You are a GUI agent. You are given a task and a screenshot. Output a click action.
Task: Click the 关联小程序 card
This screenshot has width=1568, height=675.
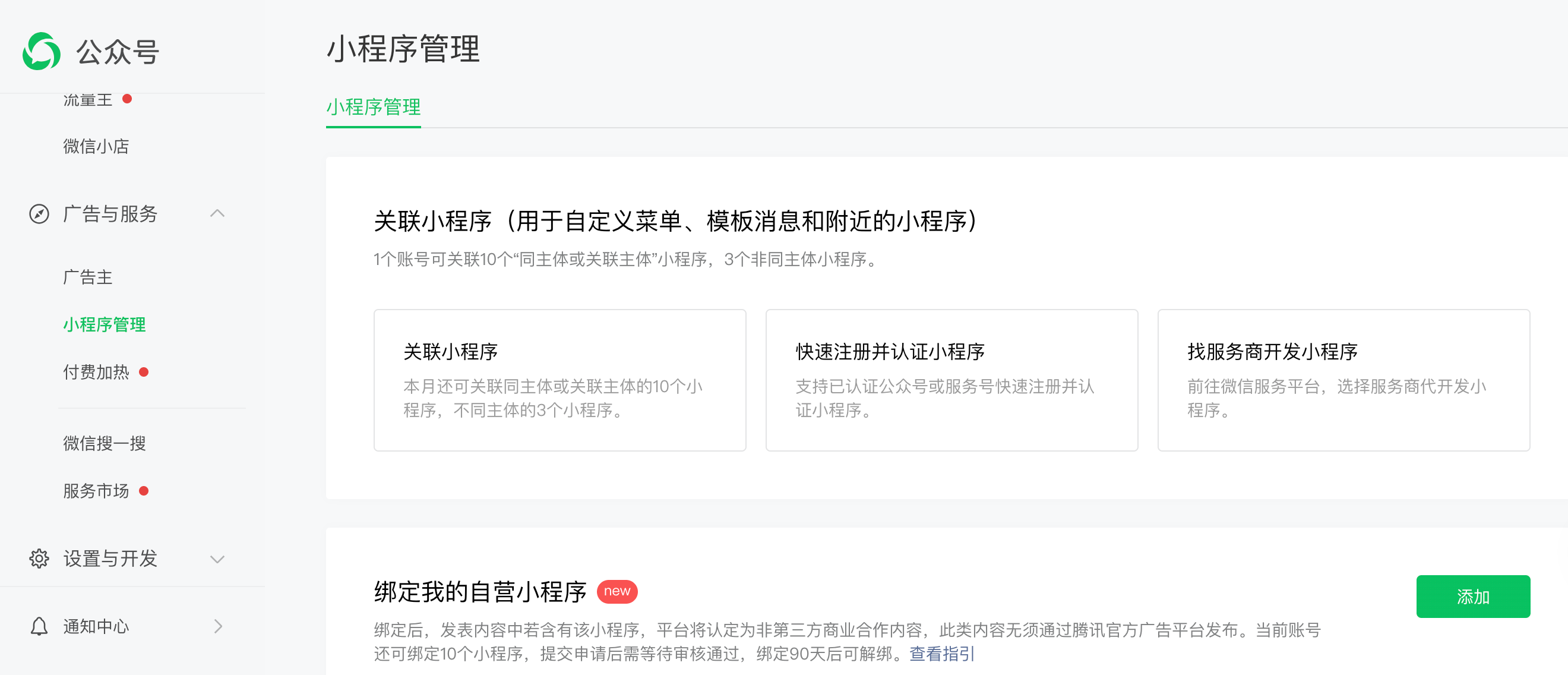559,380
